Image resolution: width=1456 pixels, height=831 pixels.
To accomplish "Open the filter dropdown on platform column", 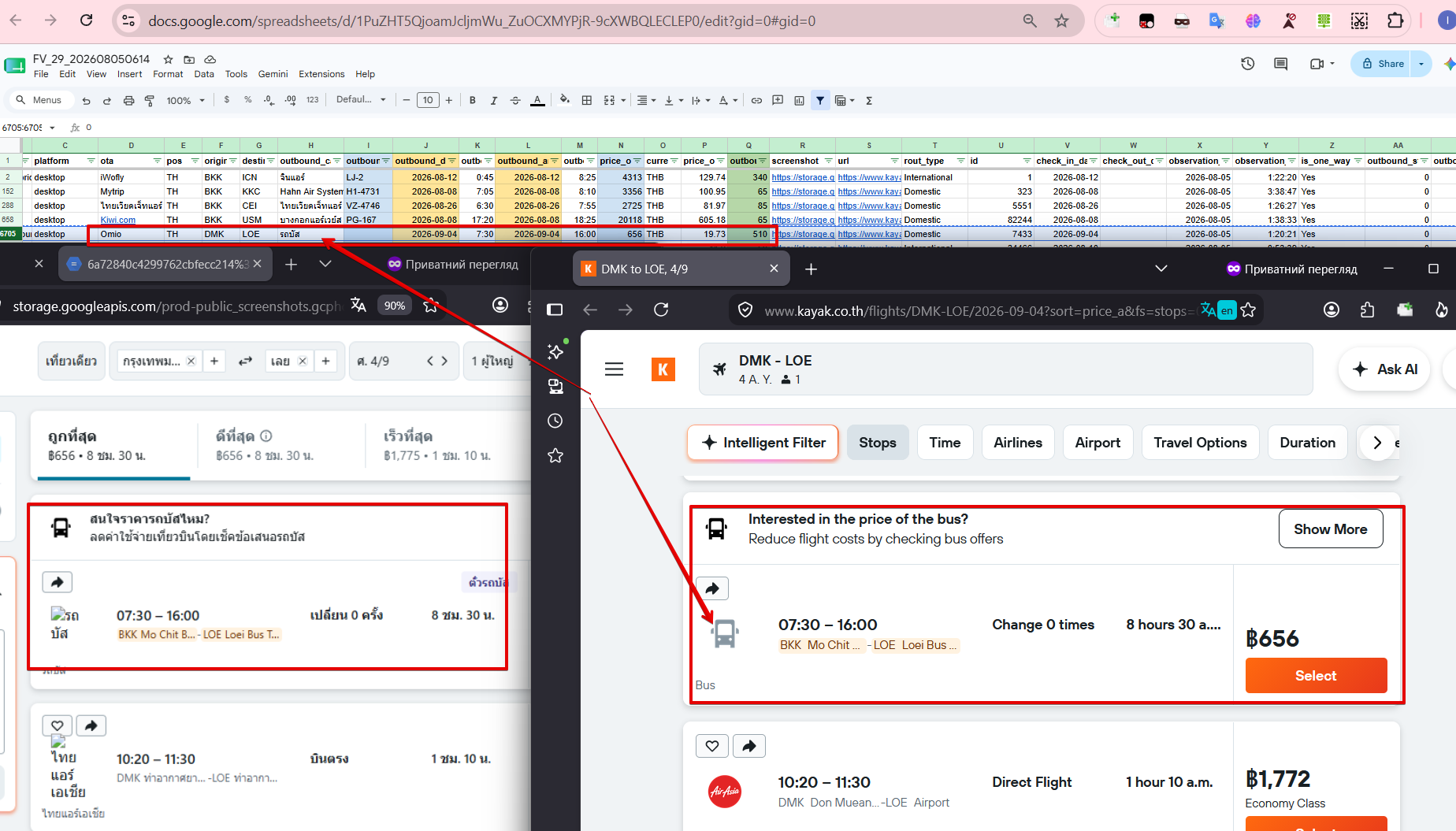I will click(x=91, y=161).
